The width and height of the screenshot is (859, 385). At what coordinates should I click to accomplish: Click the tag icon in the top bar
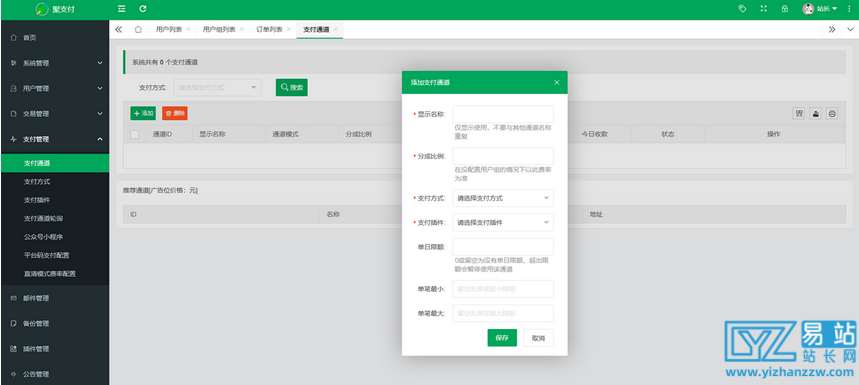click(x=743, y=9)
